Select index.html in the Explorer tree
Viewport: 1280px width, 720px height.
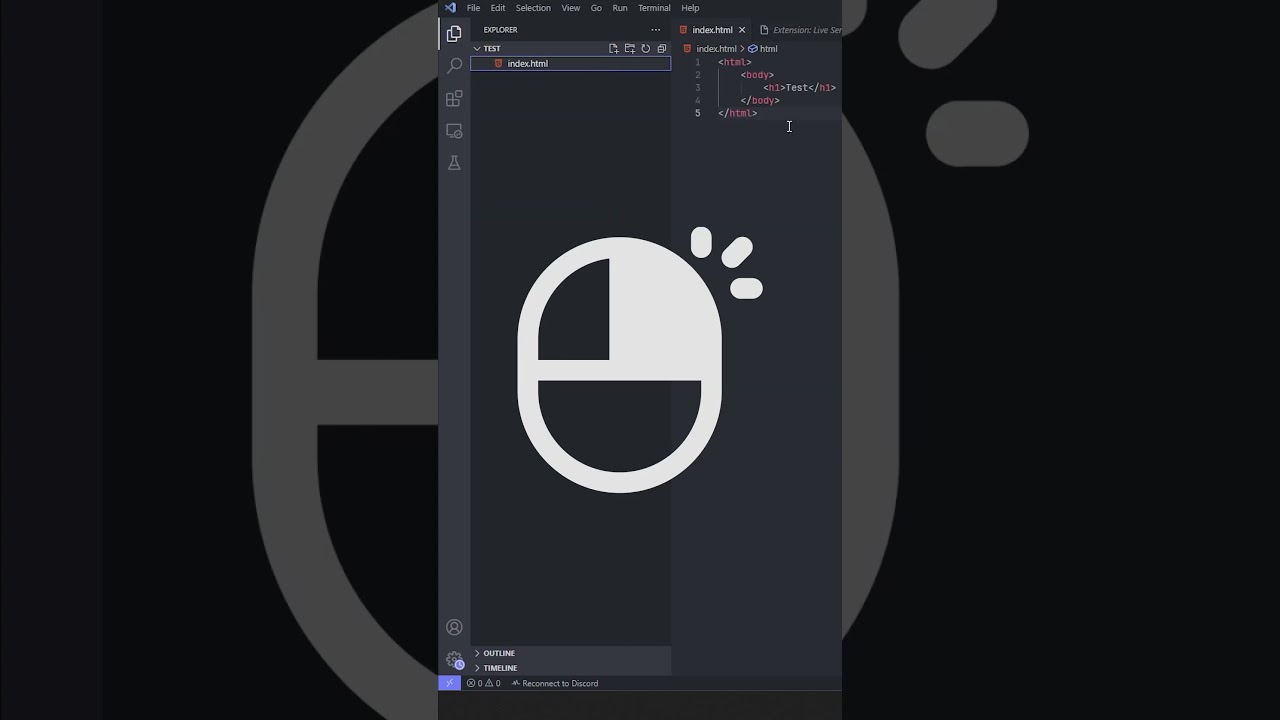tap(571, 63)
